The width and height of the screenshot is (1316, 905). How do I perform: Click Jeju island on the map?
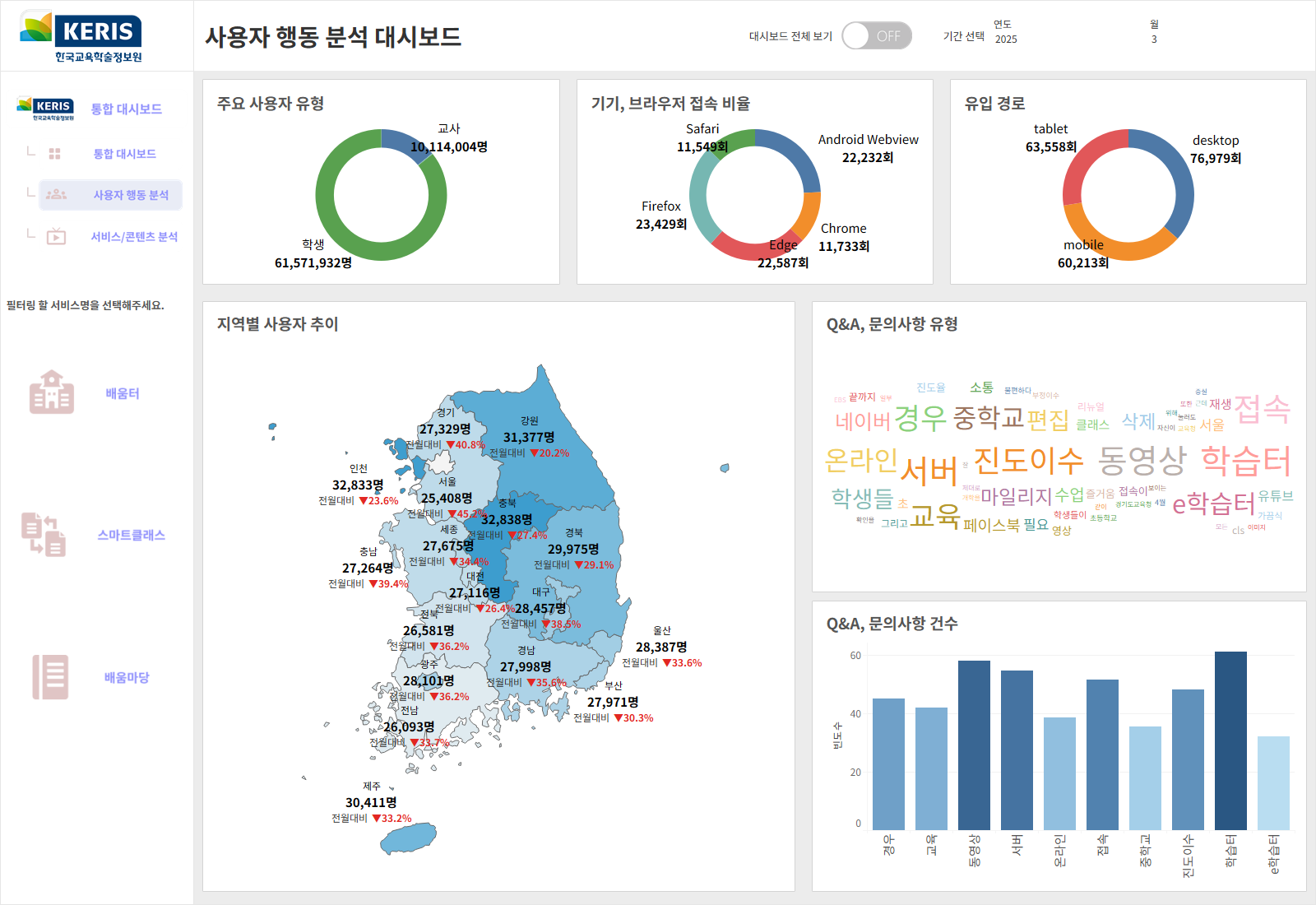pyautogui.click(x=408, y=838)
